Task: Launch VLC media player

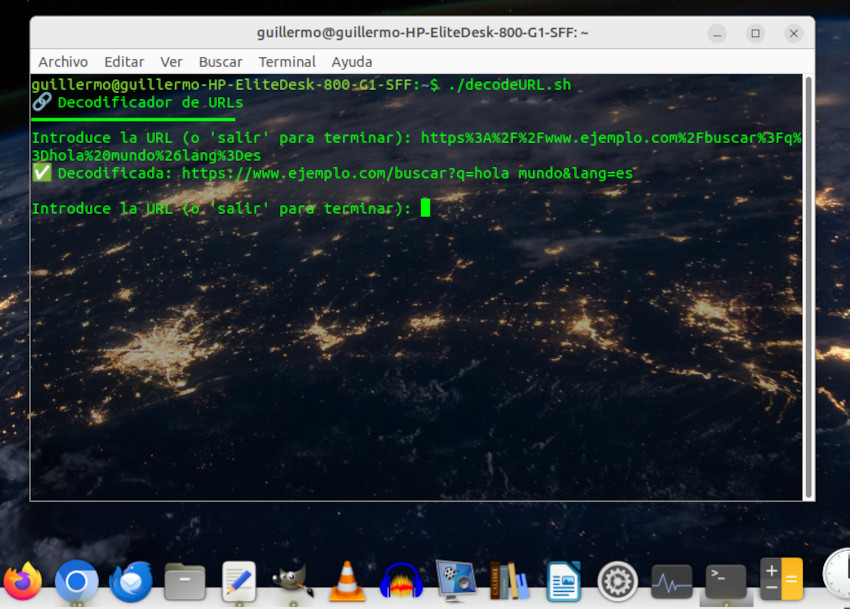Action: (x=347, y=581)
